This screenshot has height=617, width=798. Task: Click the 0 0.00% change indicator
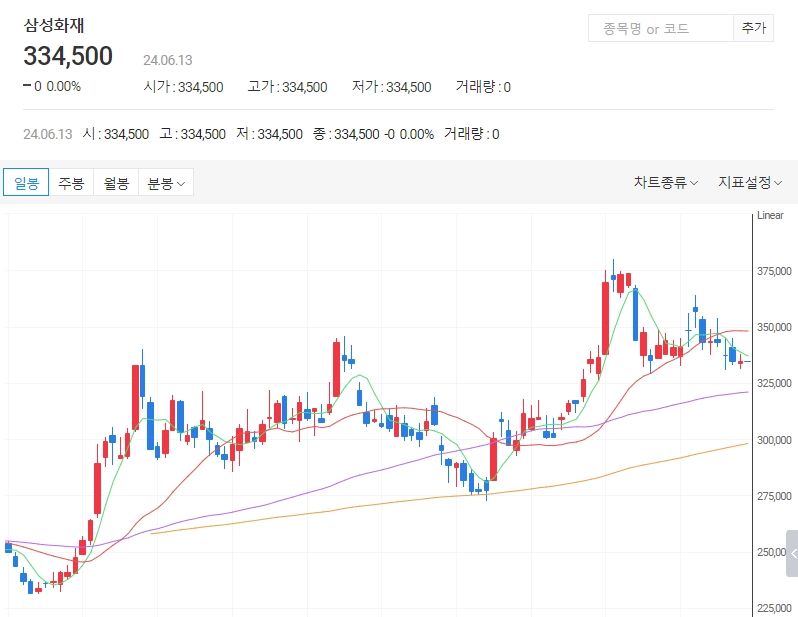click(x=52, y=87)
